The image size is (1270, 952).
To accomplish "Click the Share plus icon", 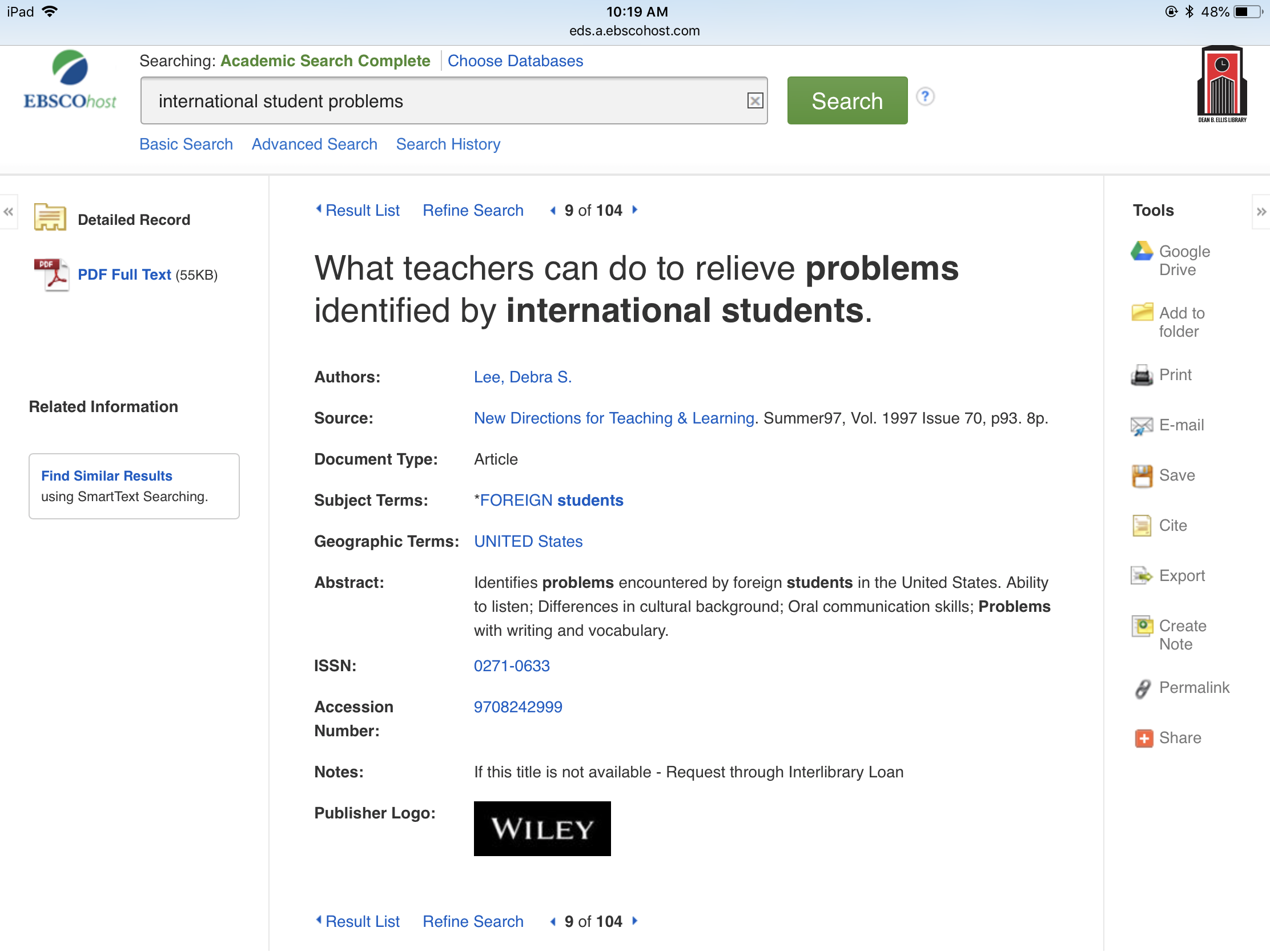I will [1144, 739].
